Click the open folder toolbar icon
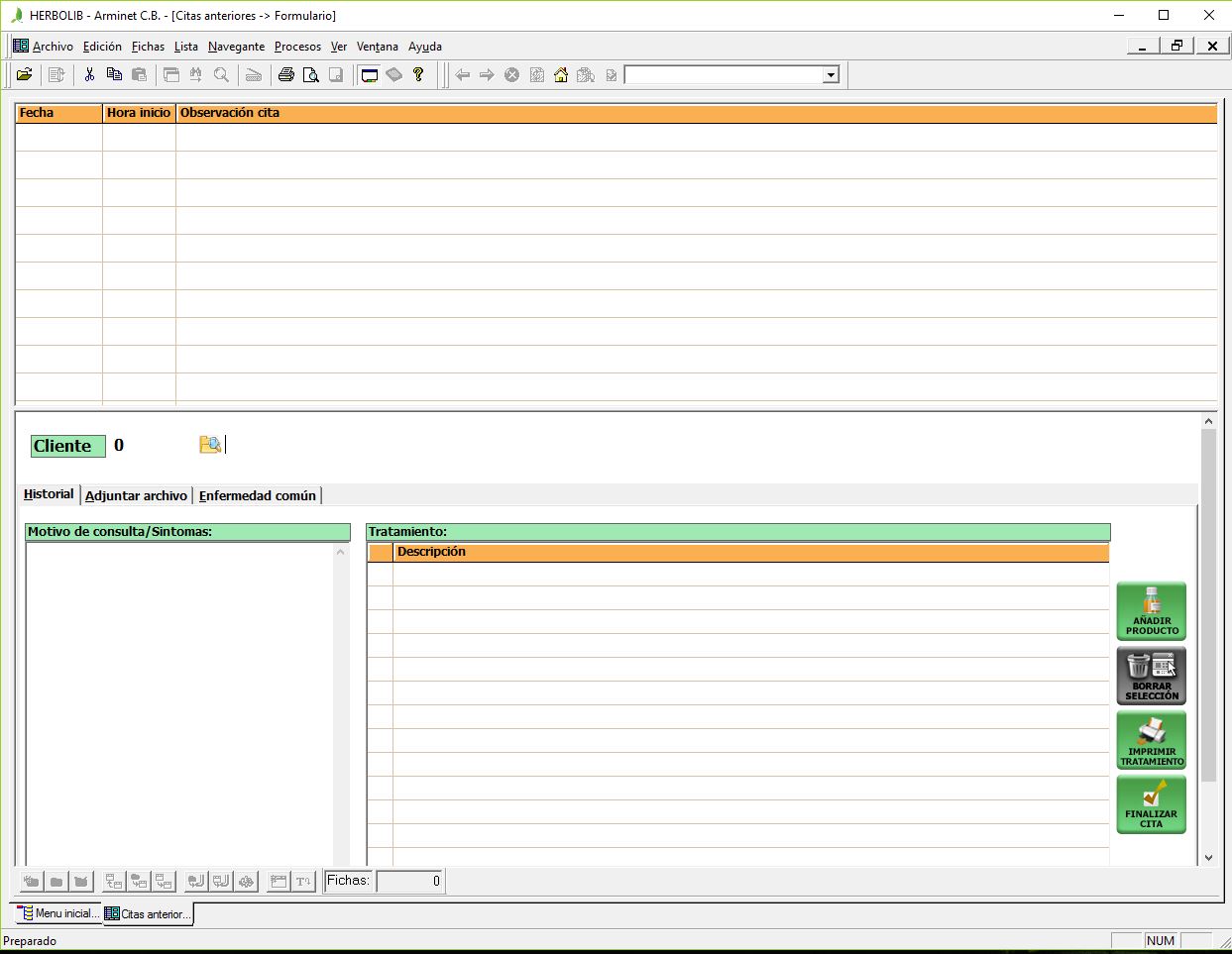The height and width of the screenshot is (954, 1232). (x=25, y=74)
